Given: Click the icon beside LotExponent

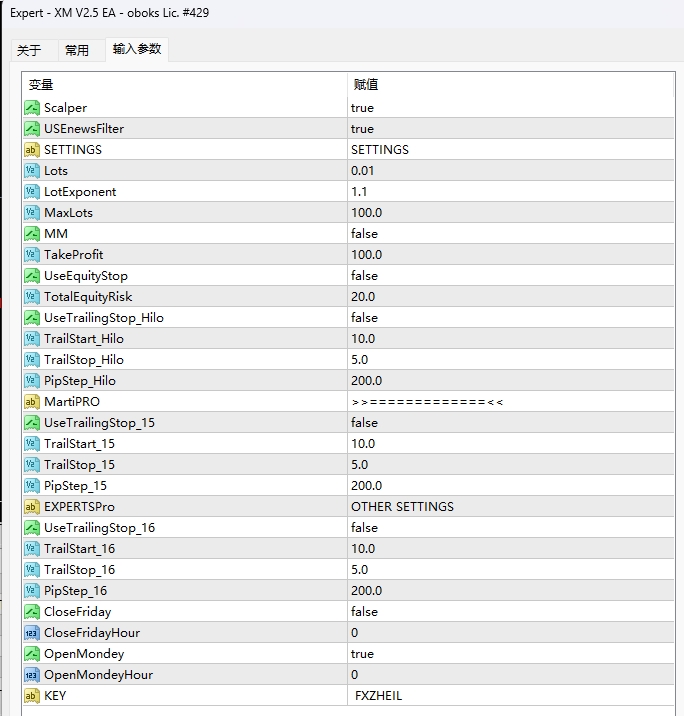Looking at the screenshot, I should coord(32,192).
